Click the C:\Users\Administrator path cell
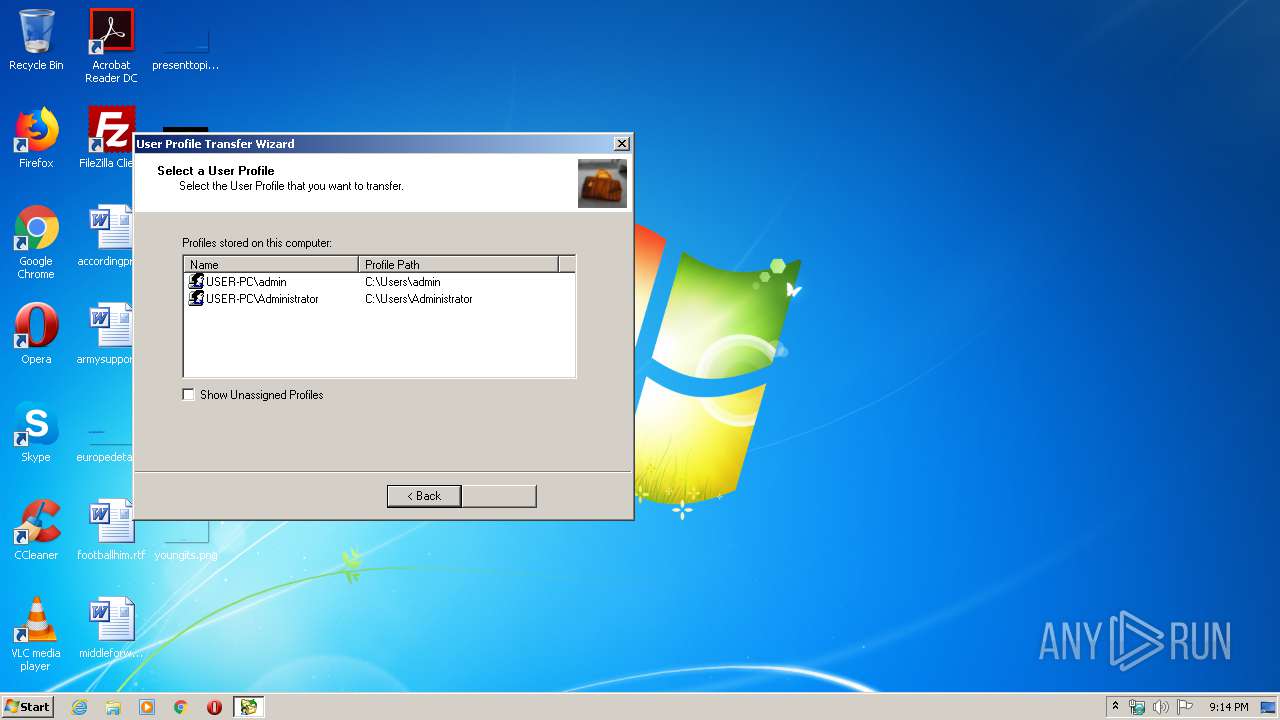This screenshot has height=720, width=1280. tap(418, 299)
